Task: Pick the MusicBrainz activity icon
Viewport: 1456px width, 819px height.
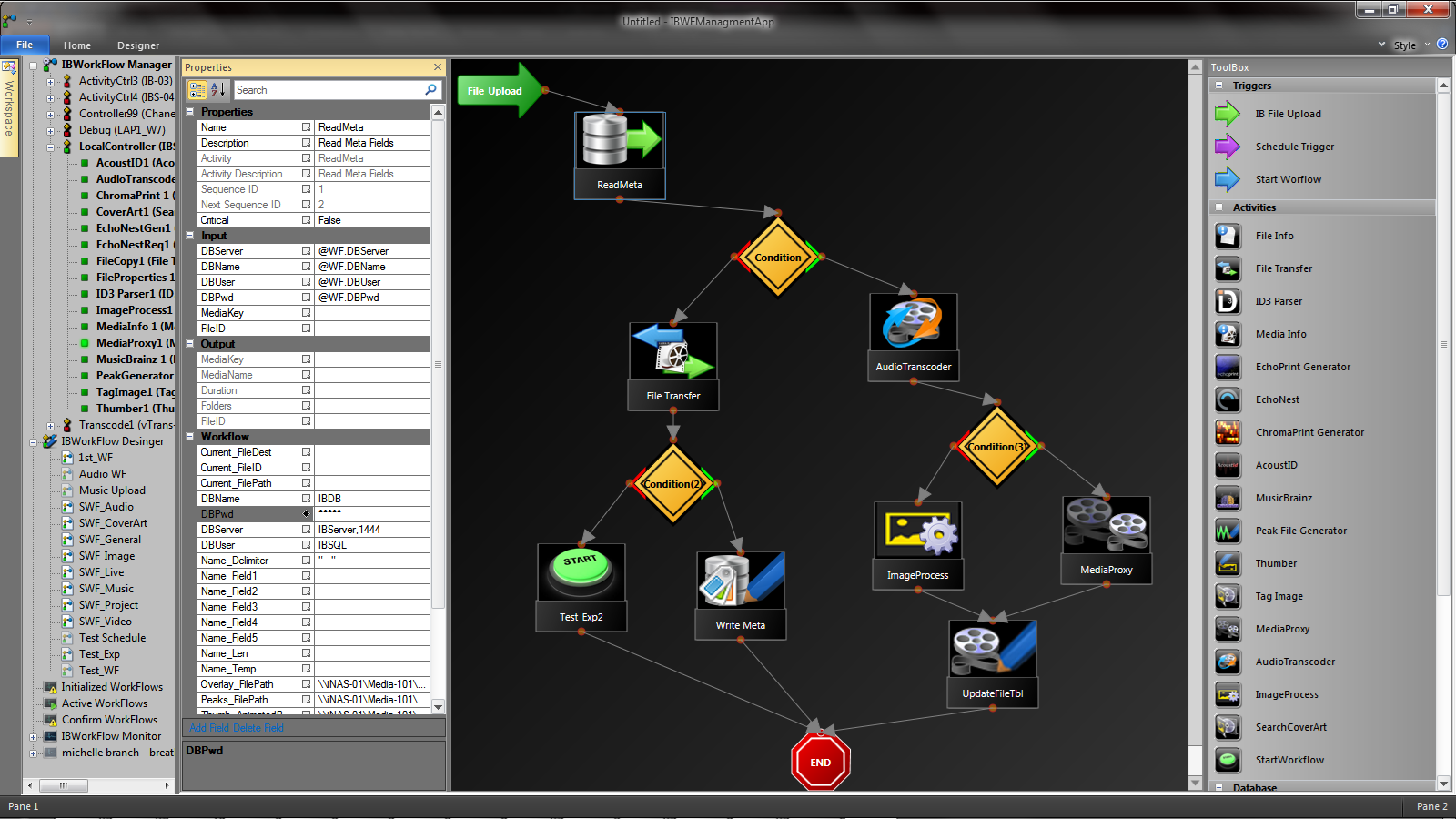Action: point(1228,498)
